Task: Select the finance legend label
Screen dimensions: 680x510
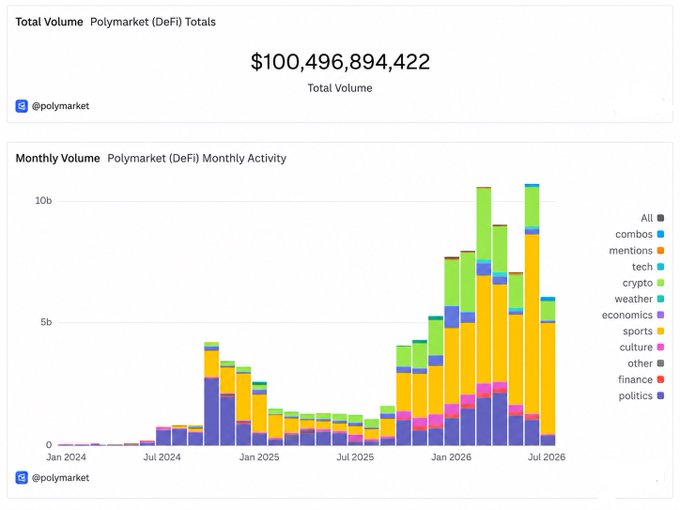Action: 635,379
